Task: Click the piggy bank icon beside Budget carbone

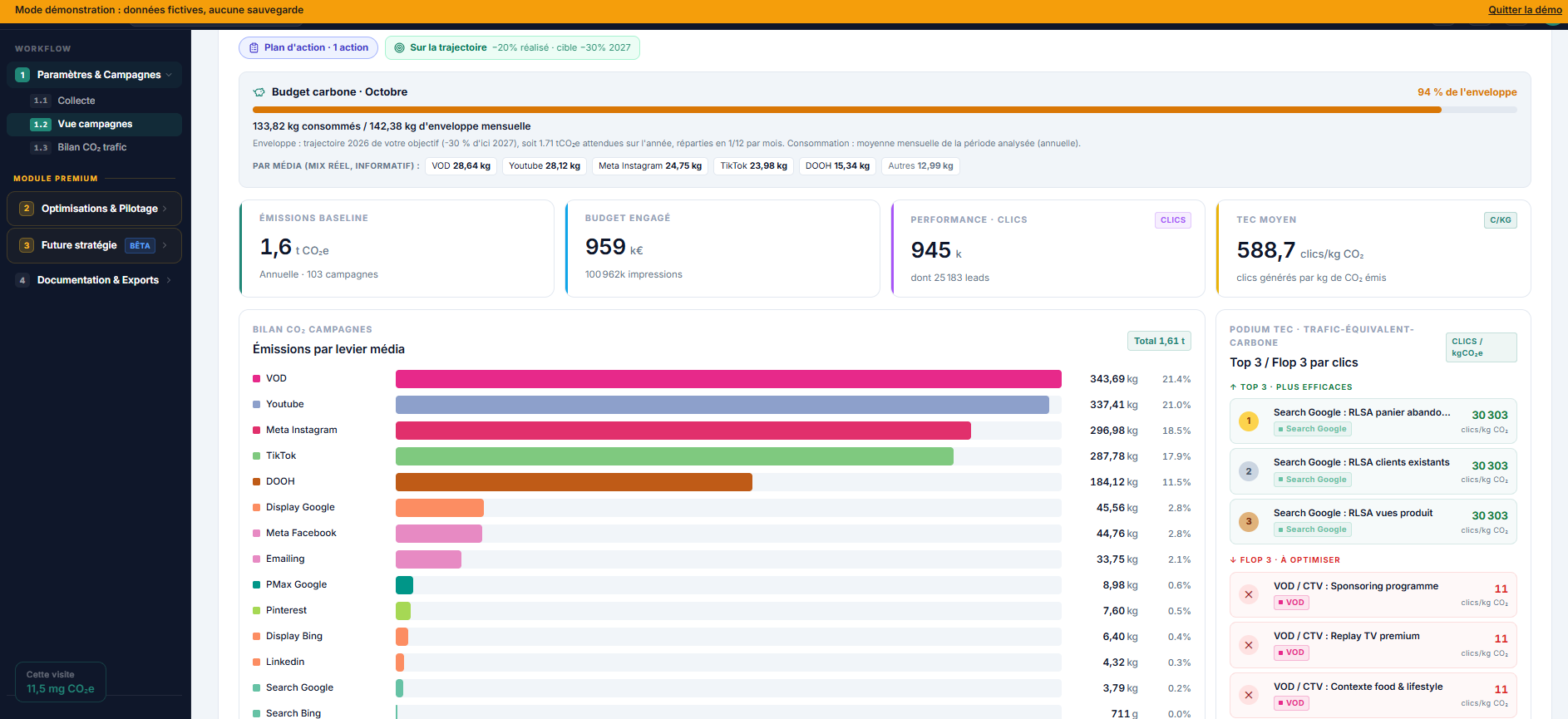Action: click(x=259, y=92)
